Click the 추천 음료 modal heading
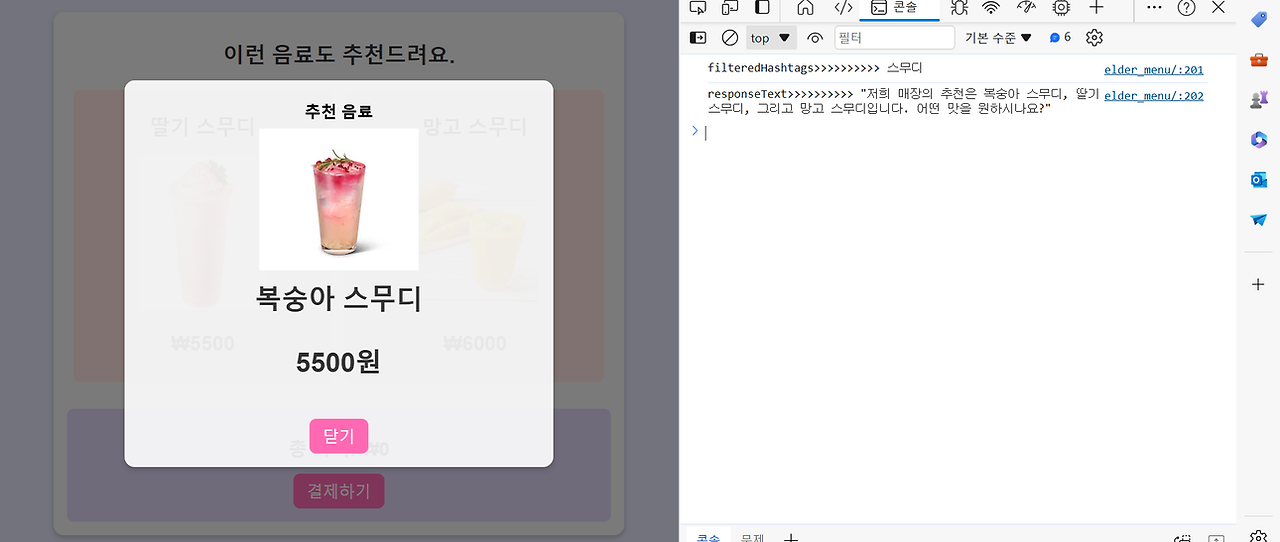Image resolution: width=1280 pixels, height=542 pixels. (338, 111)
